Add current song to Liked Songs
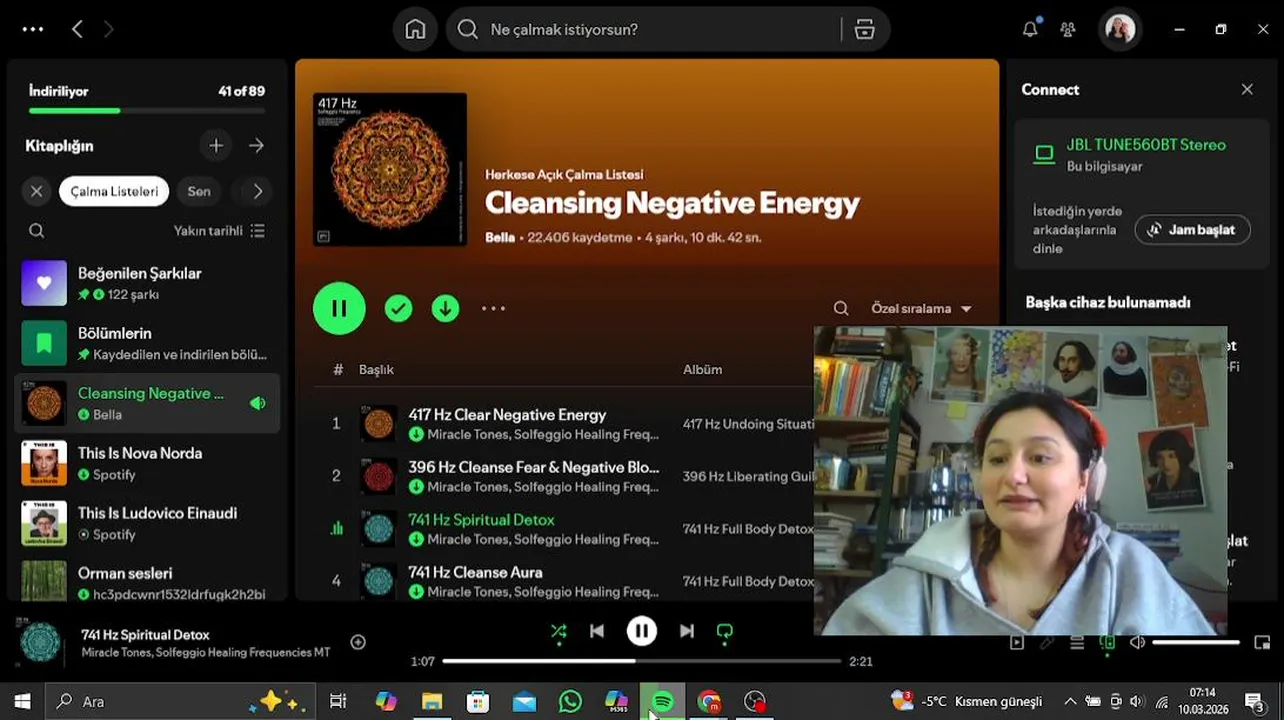 (x=358, y=642)
